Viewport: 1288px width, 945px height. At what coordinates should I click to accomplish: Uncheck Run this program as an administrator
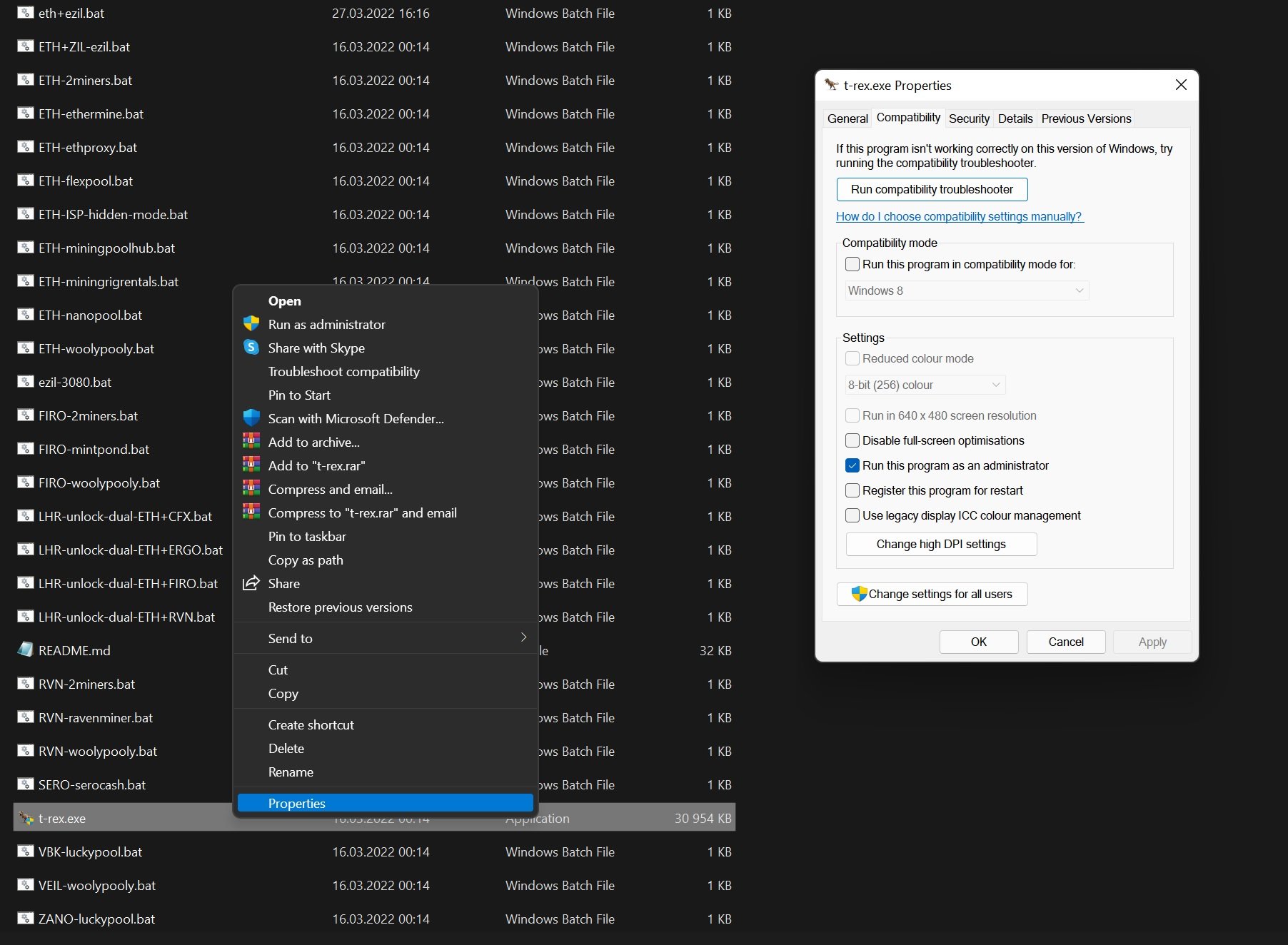[x=852, y=465]
